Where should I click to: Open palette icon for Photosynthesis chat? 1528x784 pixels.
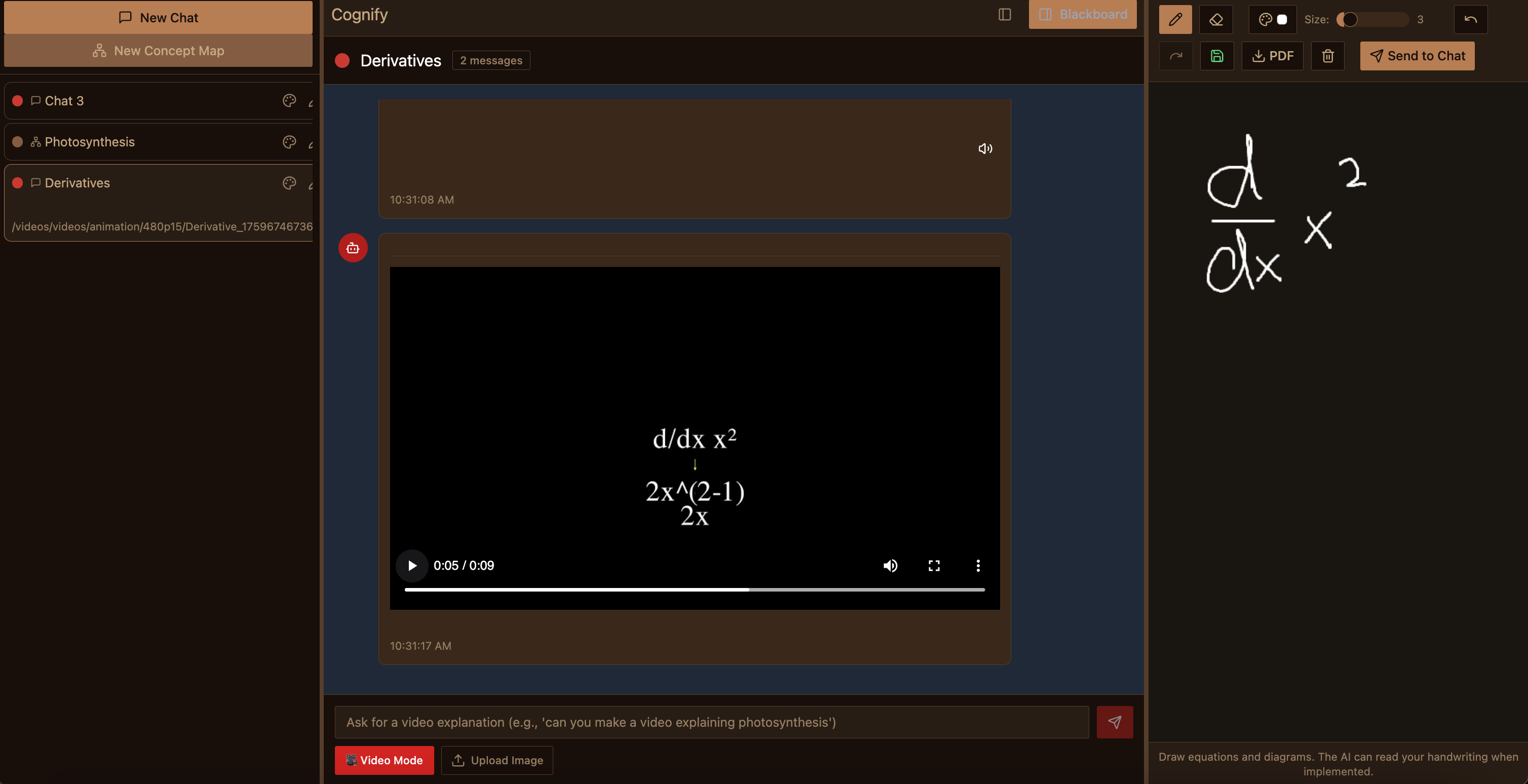point(289,142)
